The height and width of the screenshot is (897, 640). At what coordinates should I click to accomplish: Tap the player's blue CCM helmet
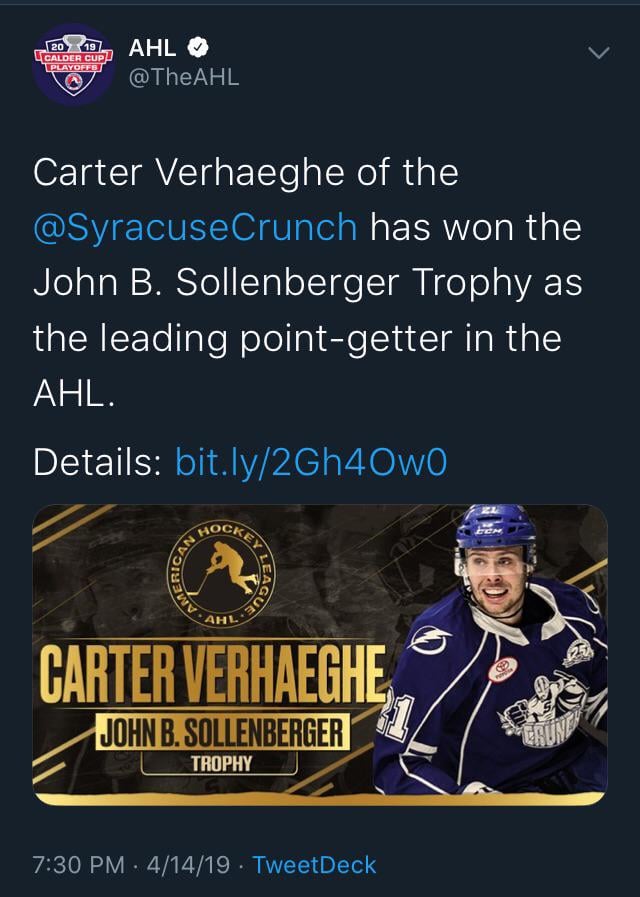point(494,530)
